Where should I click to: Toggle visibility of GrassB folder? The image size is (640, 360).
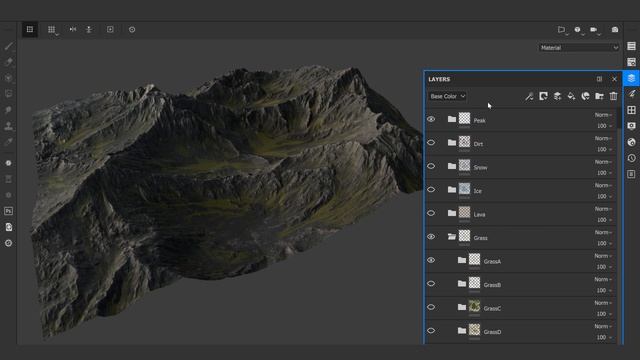pyautogui.click(x=431, y=284)
